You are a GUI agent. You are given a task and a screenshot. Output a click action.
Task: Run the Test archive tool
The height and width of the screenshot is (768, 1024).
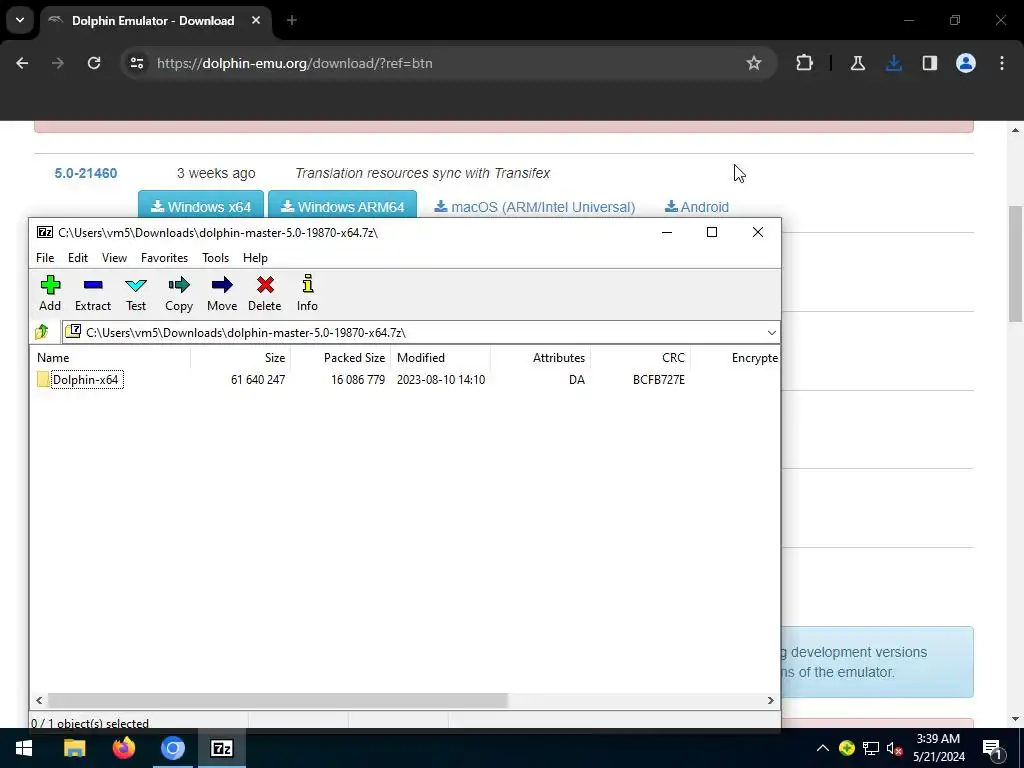[136, 293]
